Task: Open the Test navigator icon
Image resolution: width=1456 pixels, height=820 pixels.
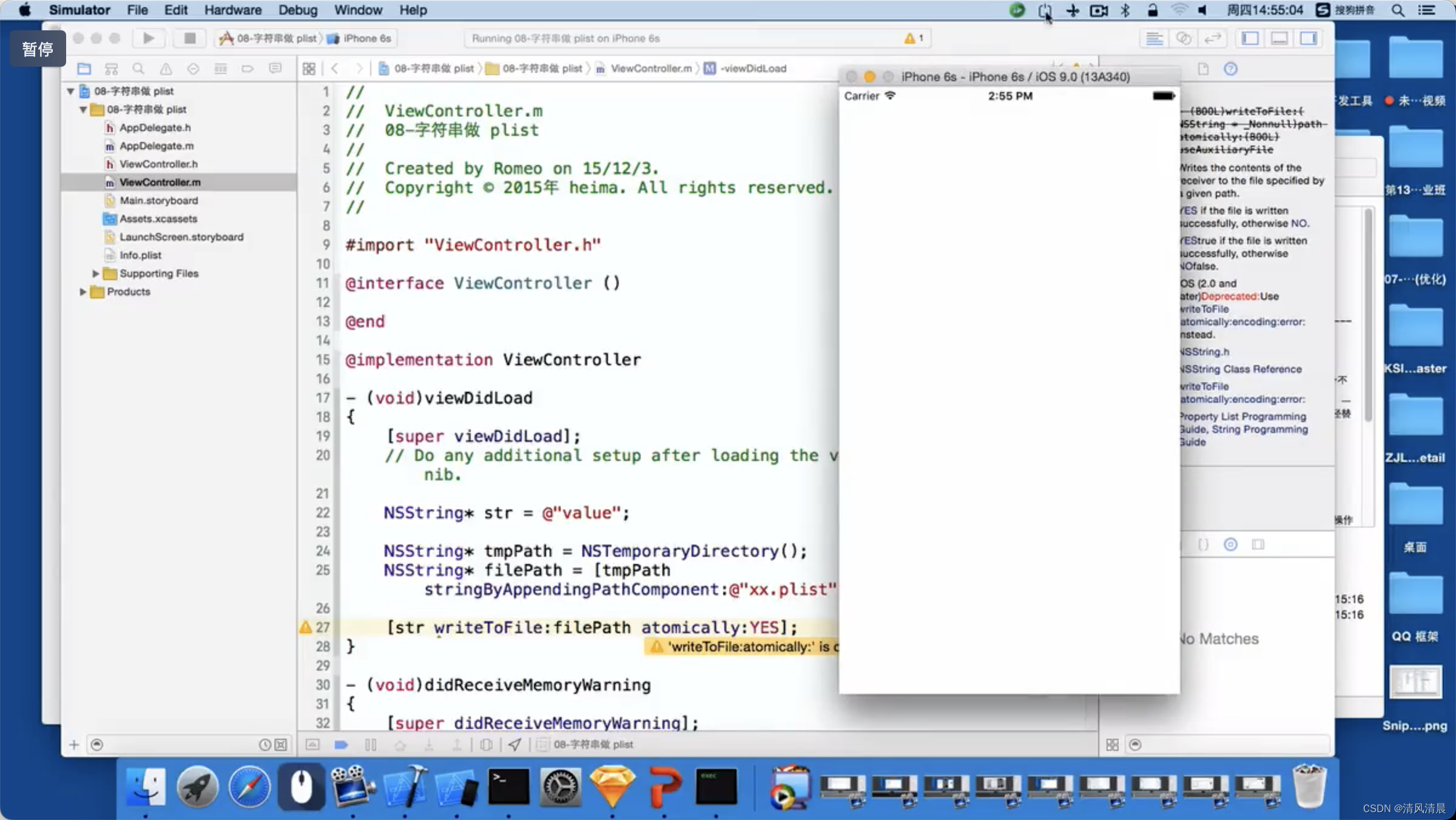Action: click(193, 69)
